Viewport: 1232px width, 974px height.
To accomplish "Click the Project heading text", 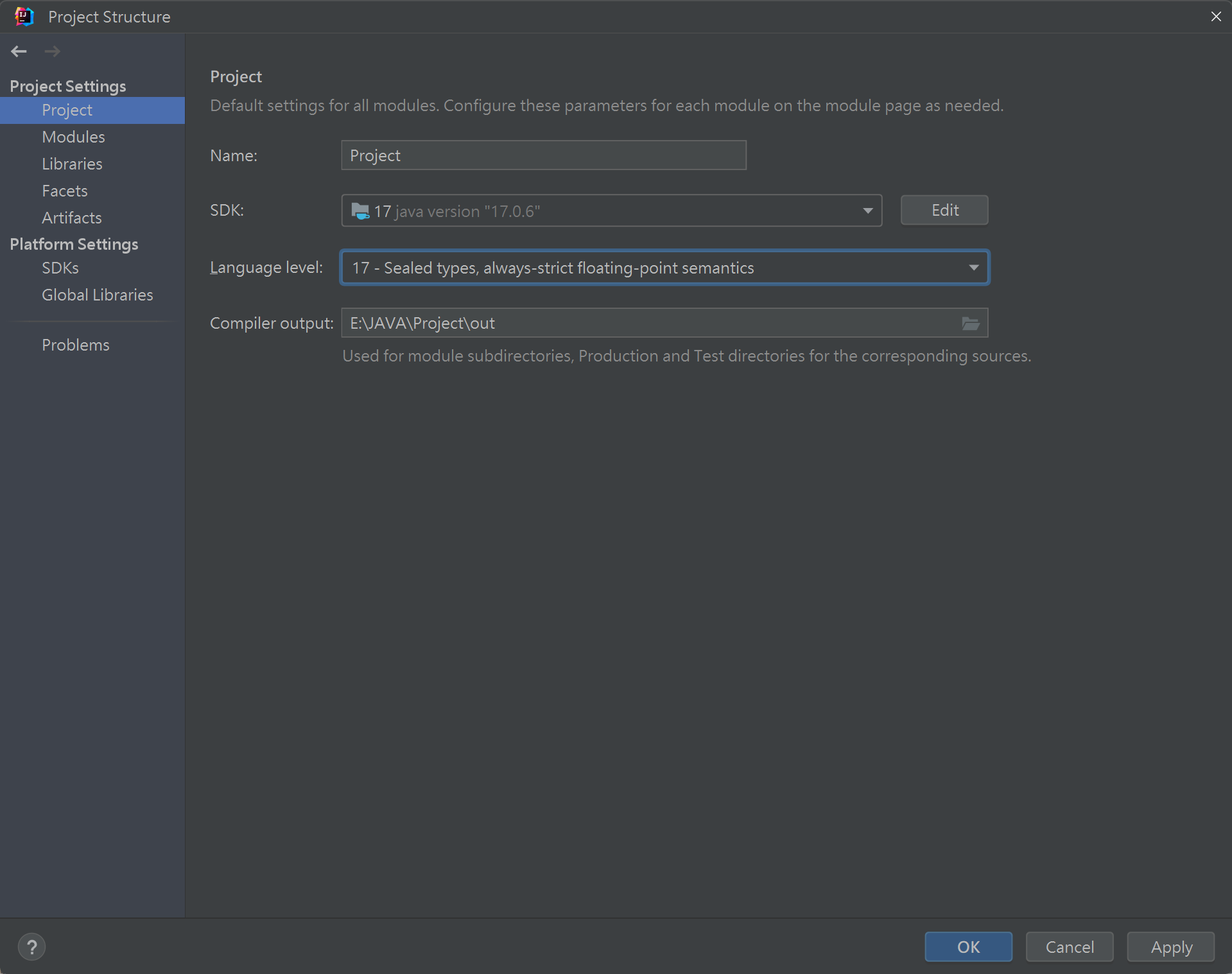I will tap(236, 76).
